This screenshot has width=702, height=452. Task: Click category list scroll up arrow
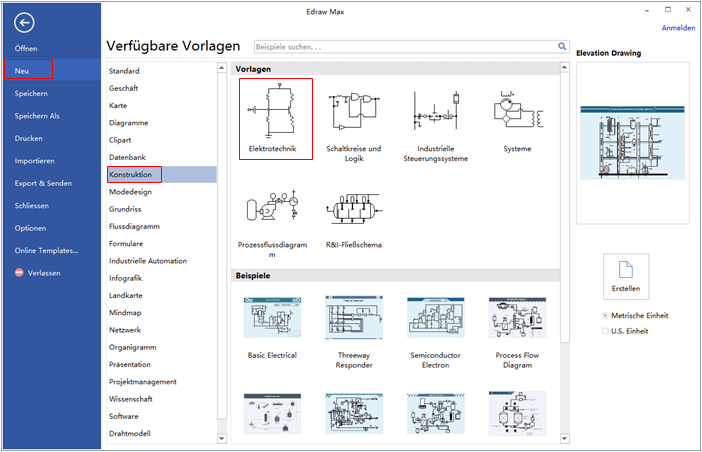(x=222, y=68)
